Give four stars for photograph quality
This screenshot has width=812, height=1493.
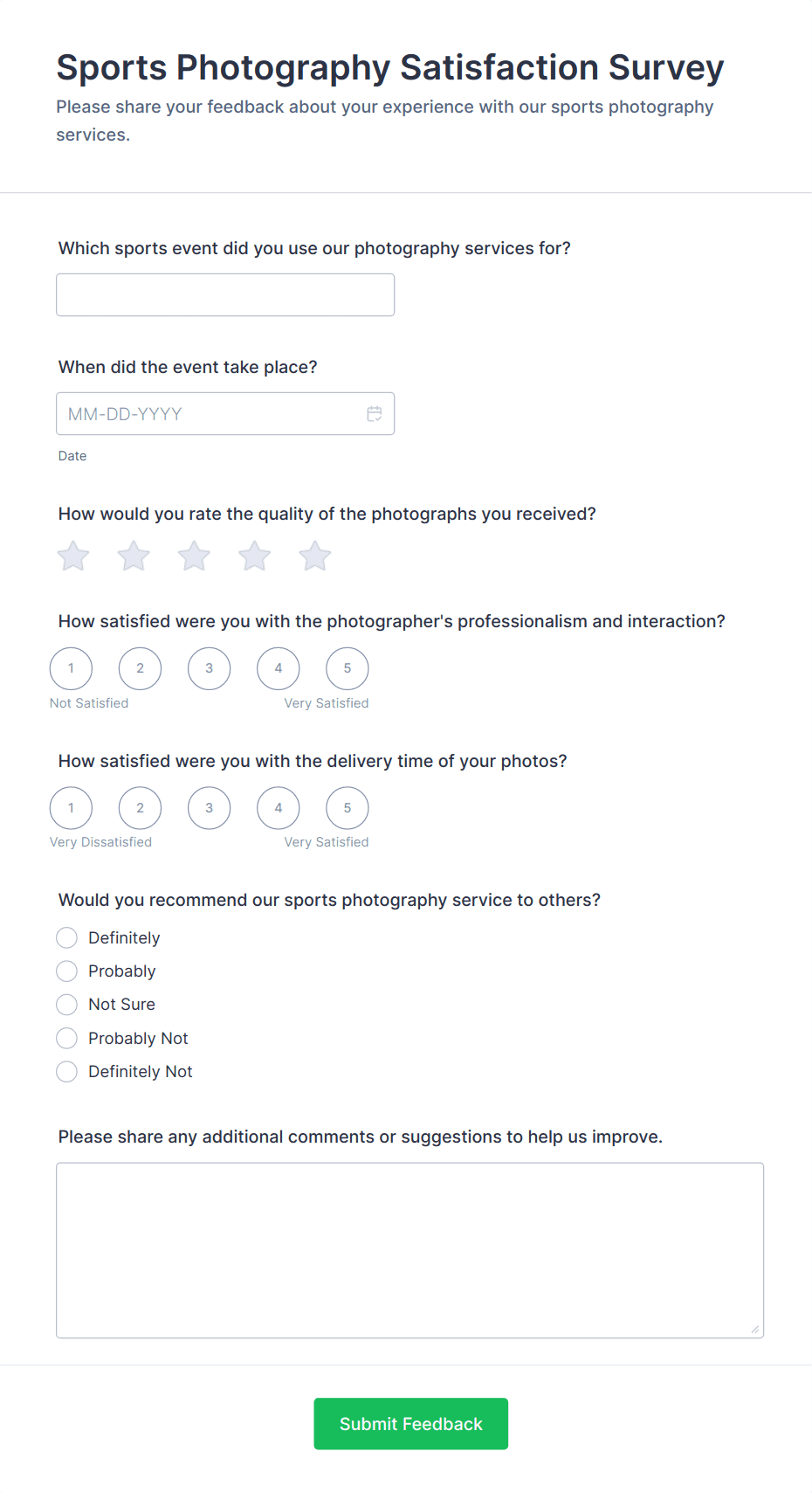coord(255,556)
